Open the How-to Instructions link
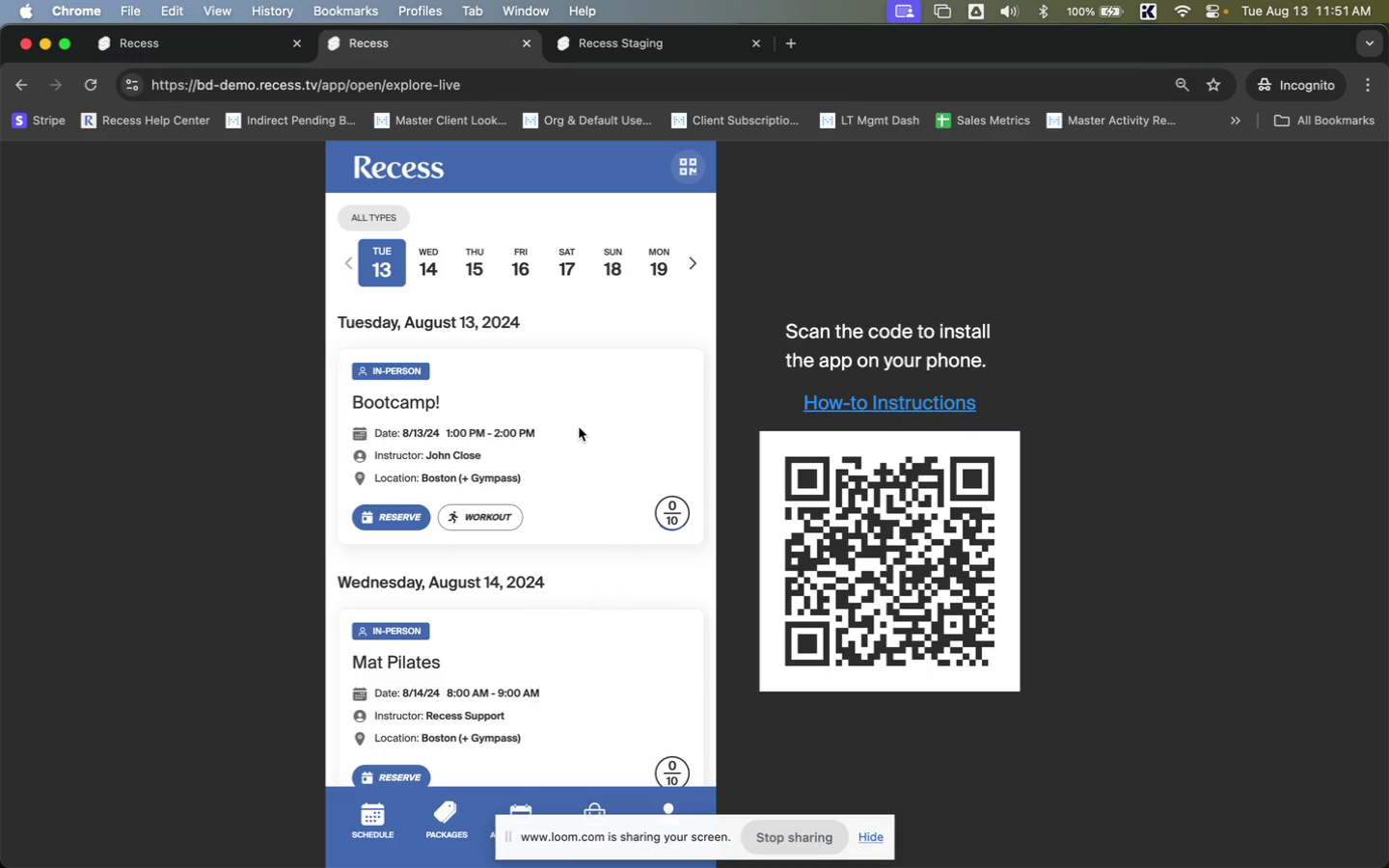The image size is (1389, 868). 889,403
